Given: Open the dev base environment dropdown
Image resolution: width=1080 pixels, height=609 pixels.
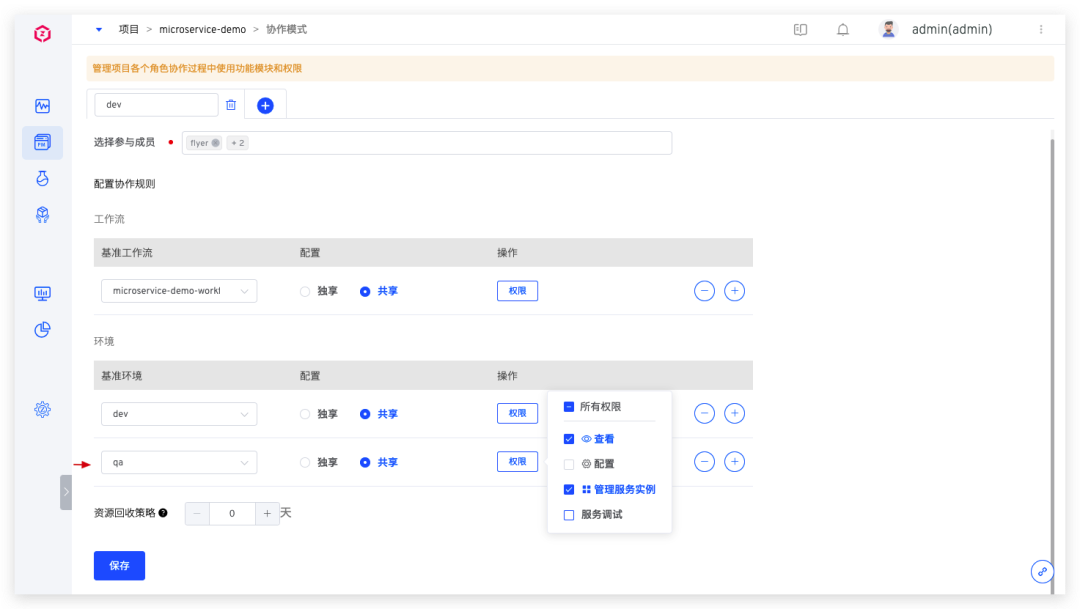Looking at the screenshot, I should (179, 414).
